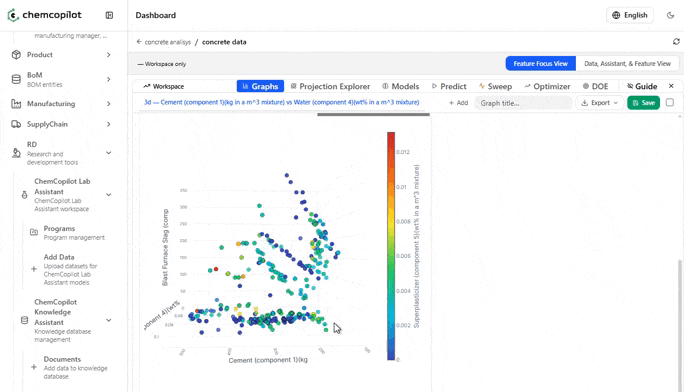Screen dimensions: 684x392
Task: Click the RD microscope icon
Action: (x=16, y=153)
